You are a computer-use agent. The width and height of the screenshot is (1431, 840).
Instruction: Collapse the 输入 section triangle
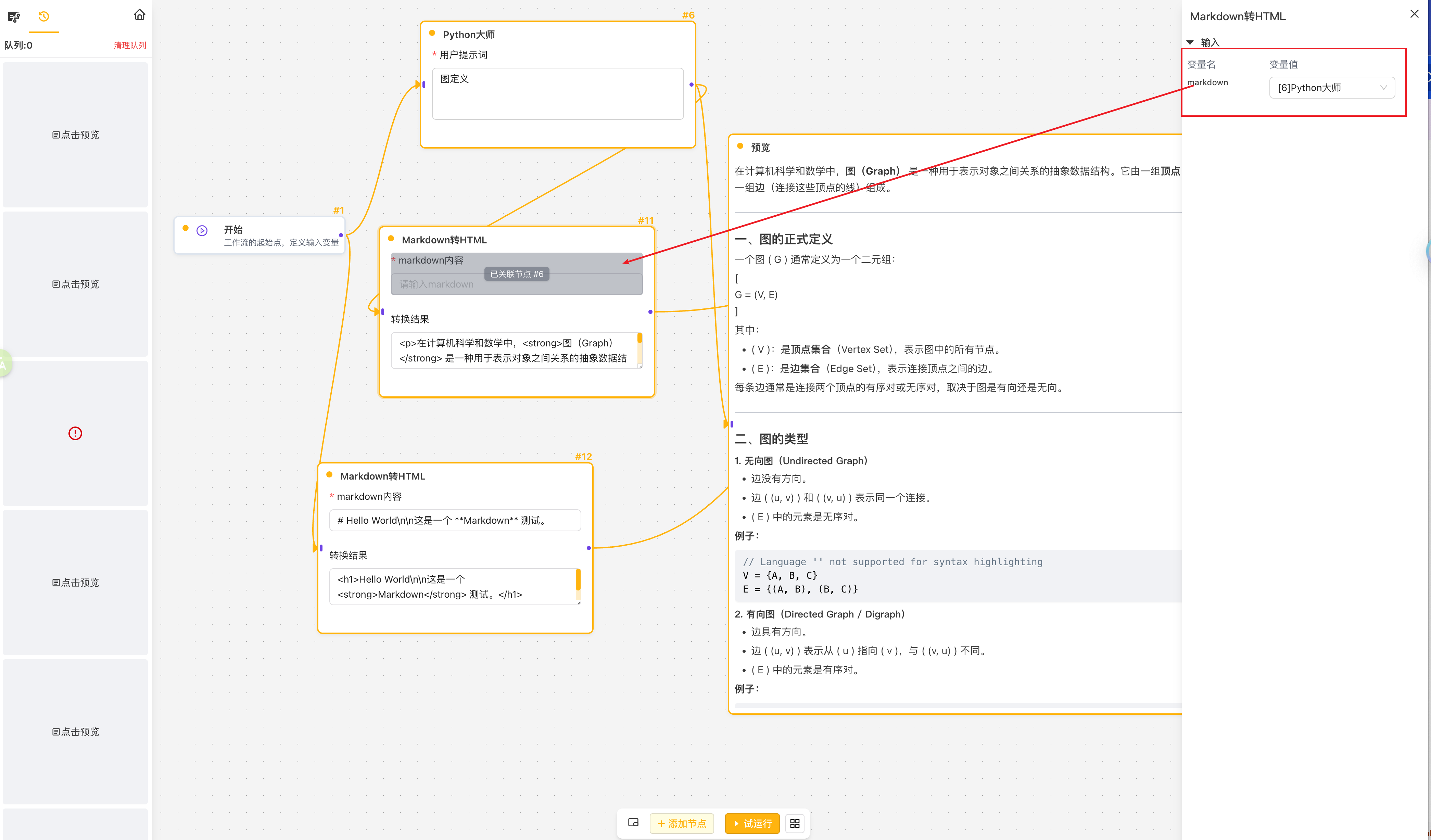[1190, 42]
